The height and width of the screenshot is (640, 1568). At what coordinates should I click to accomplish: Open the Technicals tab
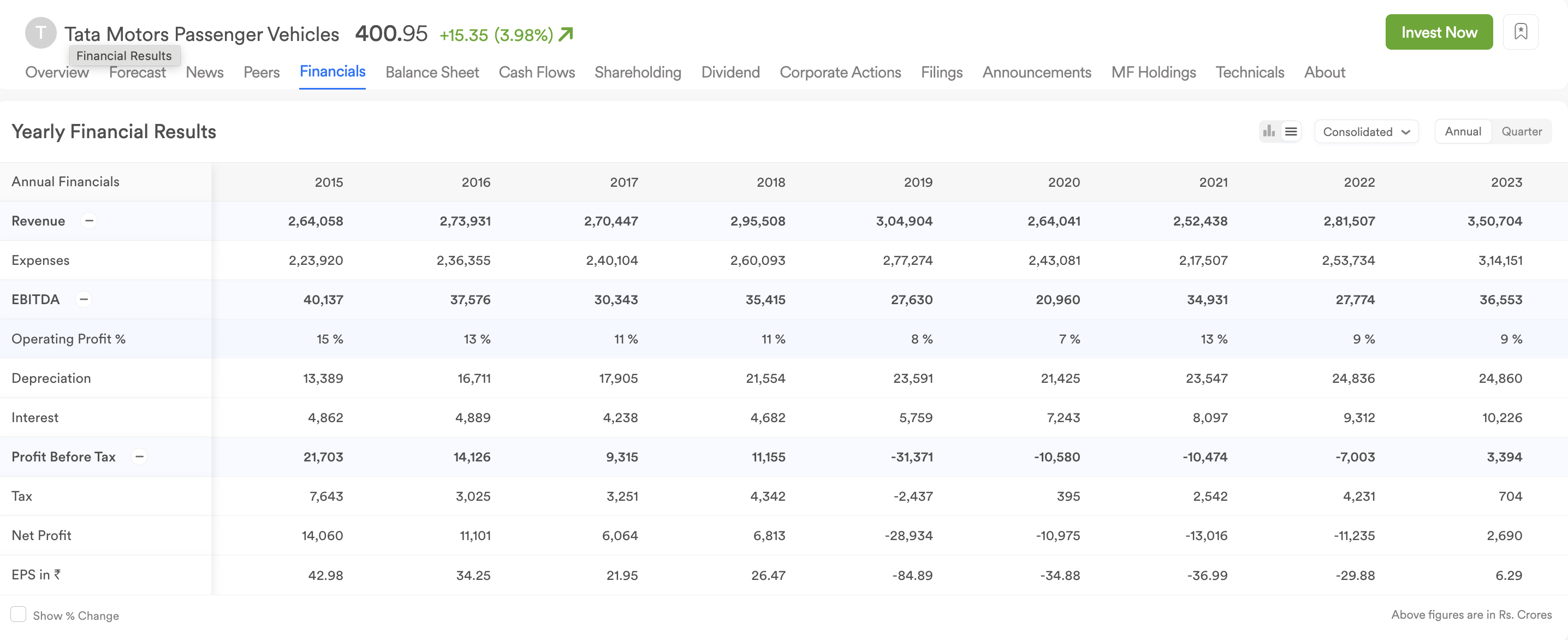click(x=1250, y=73)
